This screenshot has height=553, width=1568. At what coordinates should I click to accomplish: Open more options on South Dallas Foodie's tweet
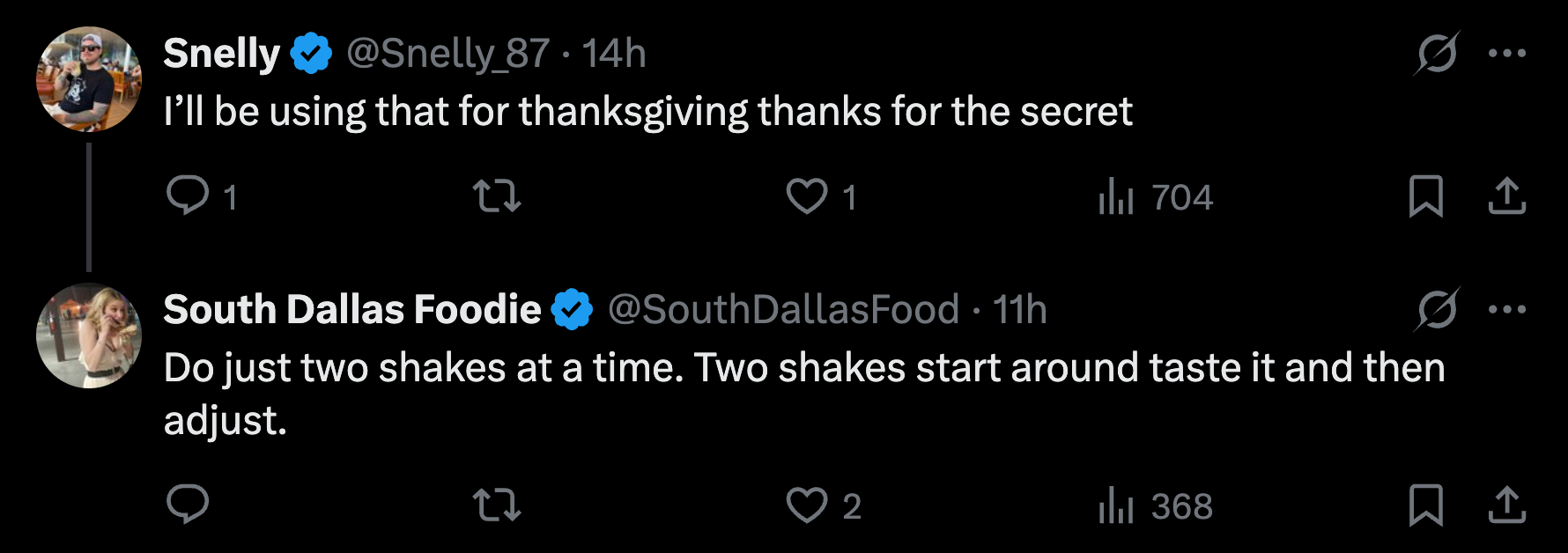1506,310
